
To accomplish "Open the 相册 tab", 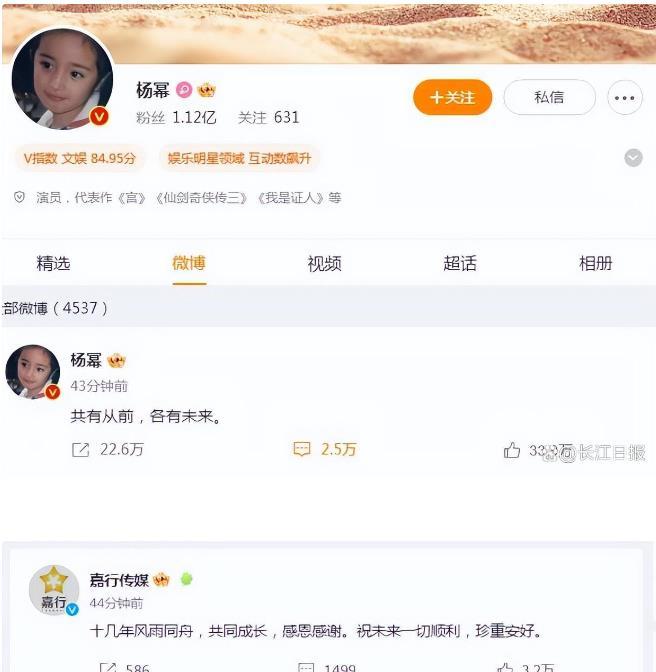I will [x=596, y=263].
